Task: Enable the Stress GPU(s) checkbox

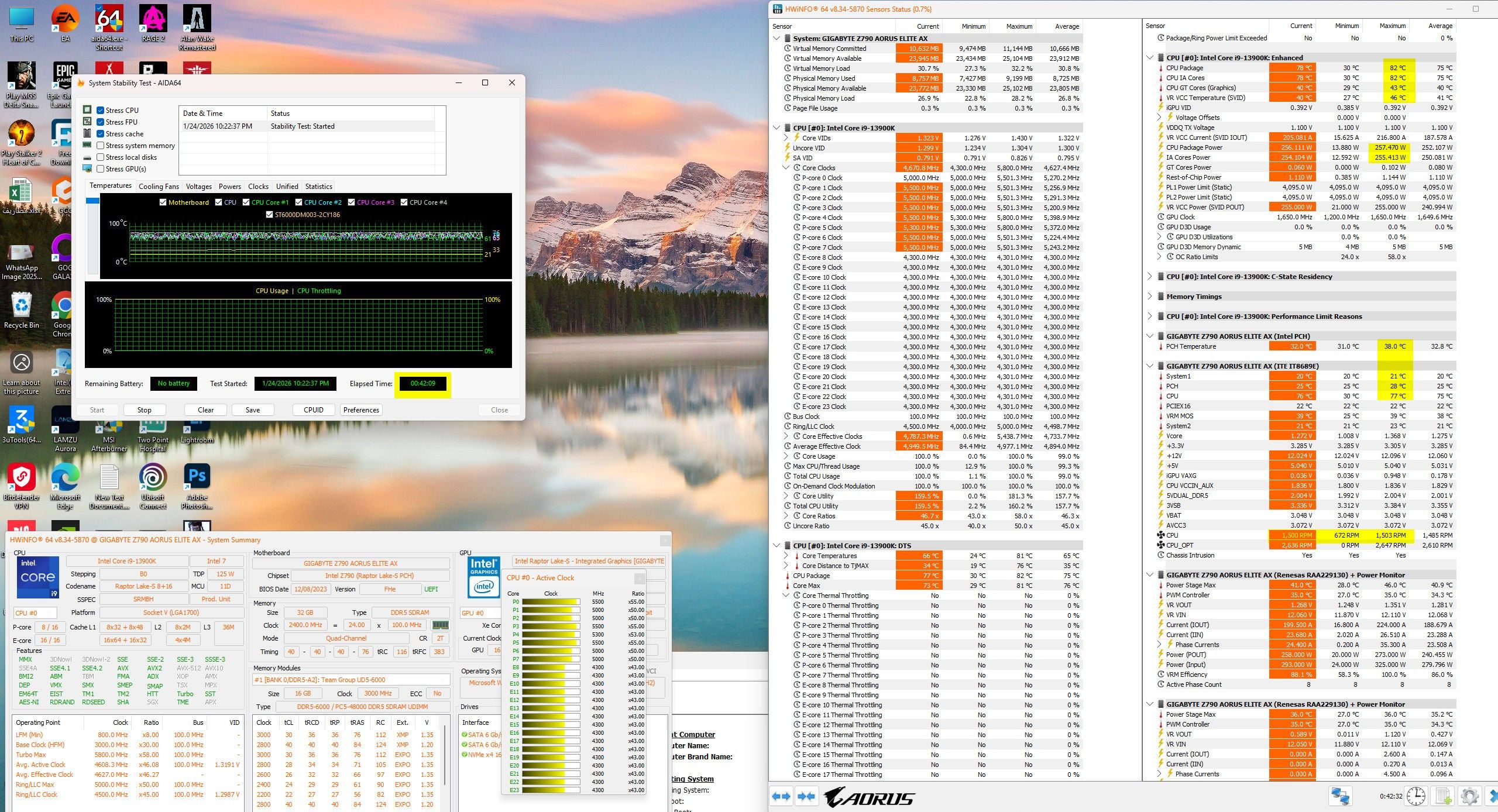Action: tap(101, 169)
